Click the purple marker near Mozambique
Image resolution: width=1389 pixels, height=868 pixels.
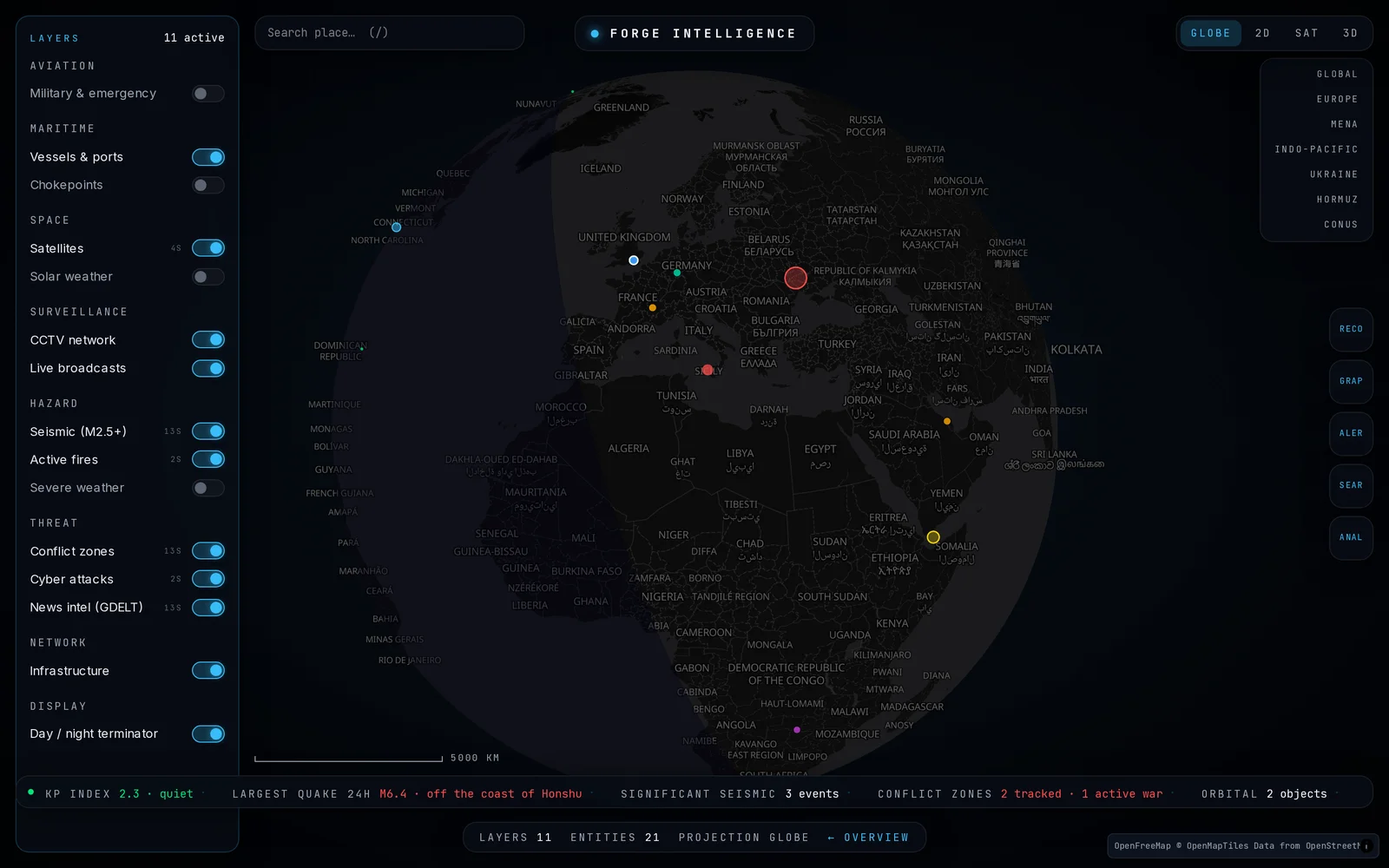[x=797, y=730]
